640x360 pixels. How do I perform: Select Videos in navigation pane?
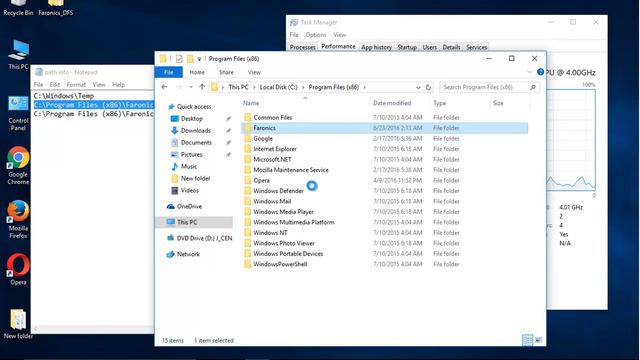189,190
